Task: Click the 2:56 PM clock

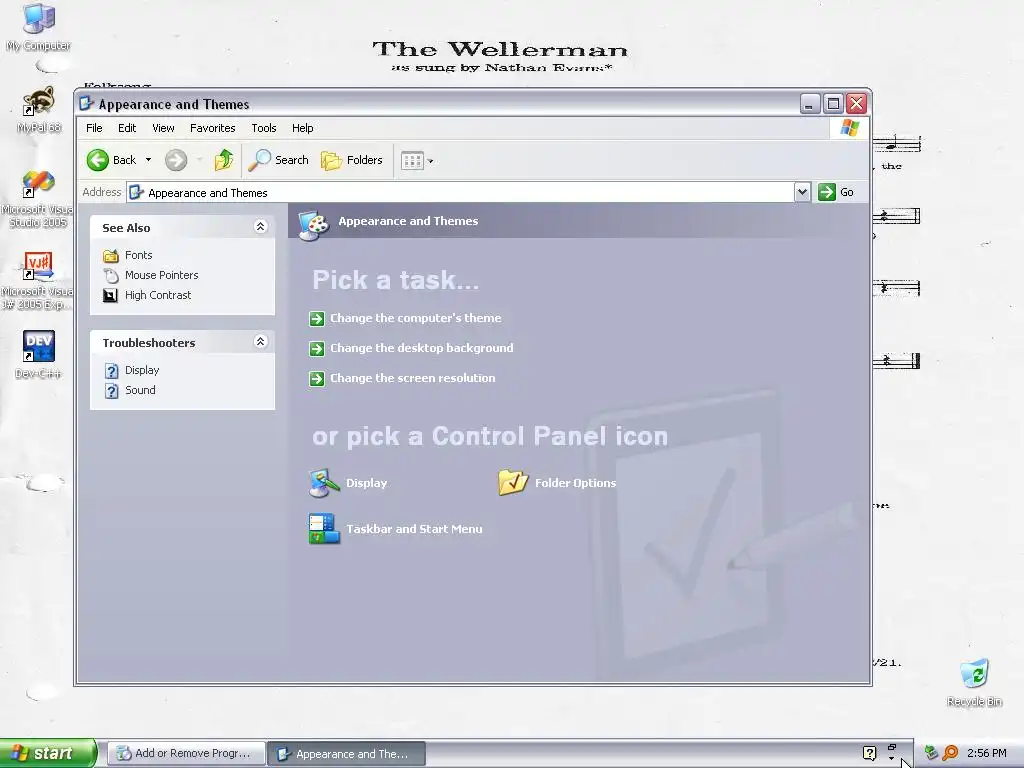Action: point(986,753)
